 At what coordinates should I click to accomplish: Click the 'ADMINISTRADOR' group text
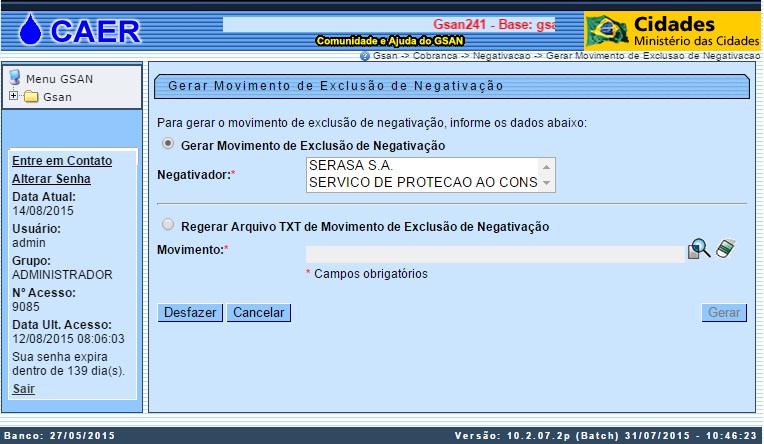click(62, 275)
